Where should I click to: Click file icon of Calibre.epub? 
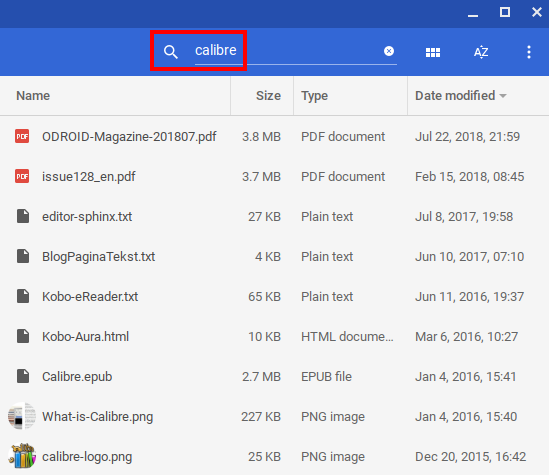coord(23,376)
